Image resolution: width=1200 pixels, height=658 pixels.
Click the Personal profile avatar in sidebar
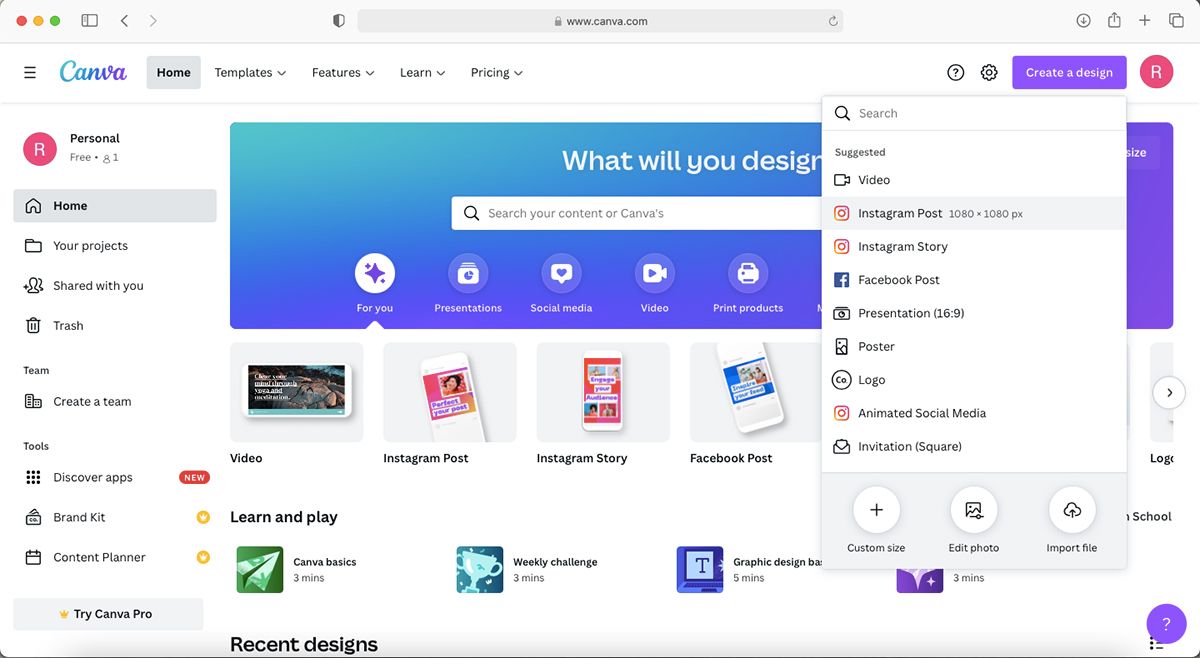point(39,148)
